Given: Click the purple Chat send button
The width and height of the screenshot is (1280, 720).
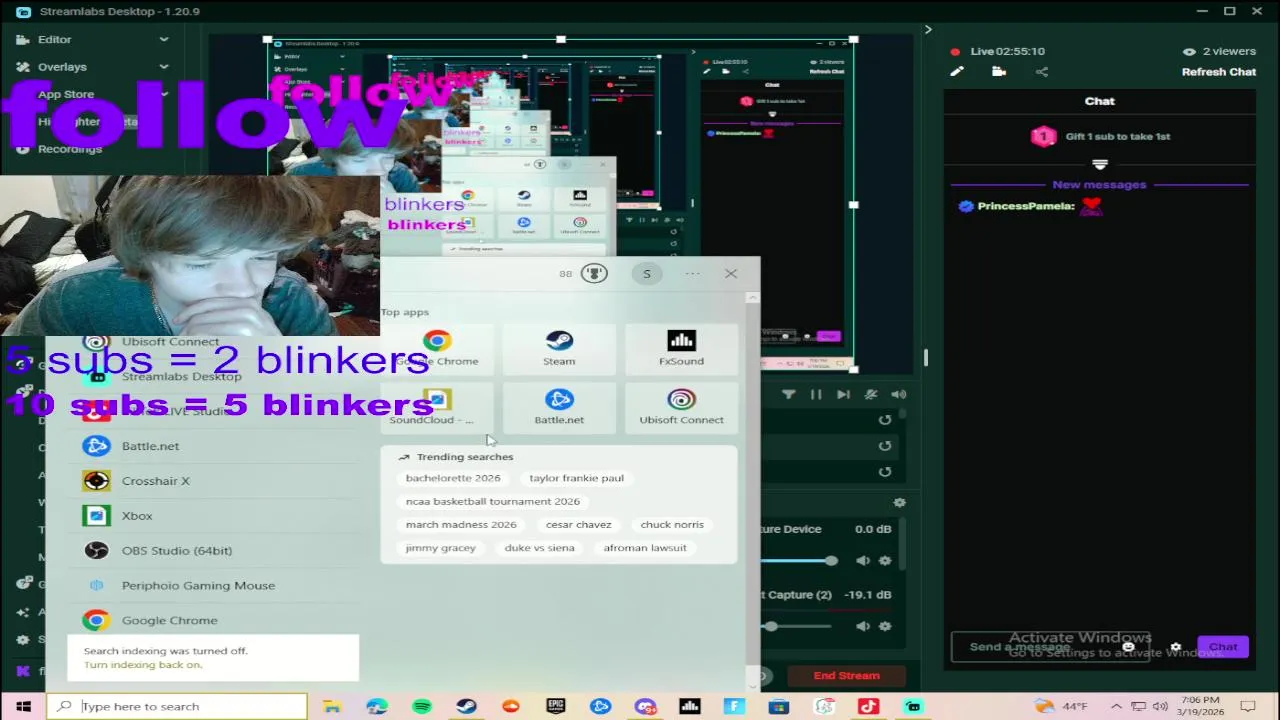Looking at the screenshot, I should pos(1223,647).
